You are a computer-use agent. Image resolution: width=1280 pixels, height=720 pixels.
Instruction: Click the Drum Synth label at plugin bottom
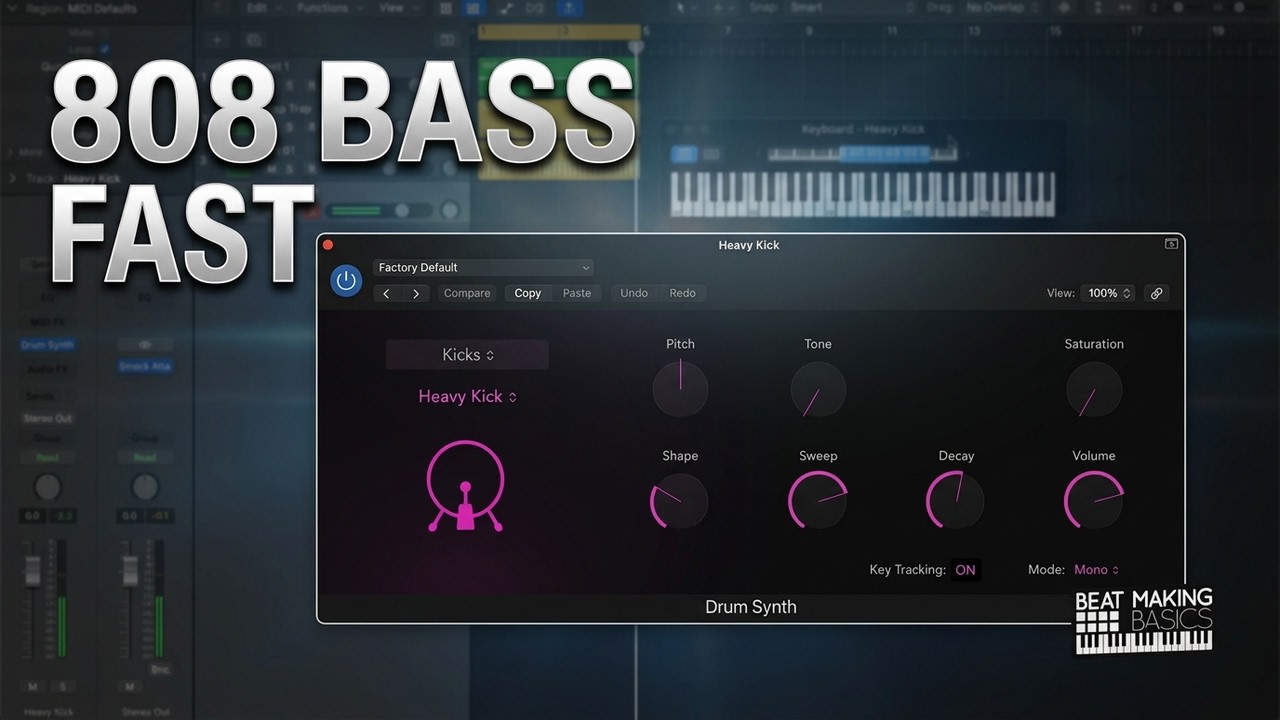(x=751, y=607)
